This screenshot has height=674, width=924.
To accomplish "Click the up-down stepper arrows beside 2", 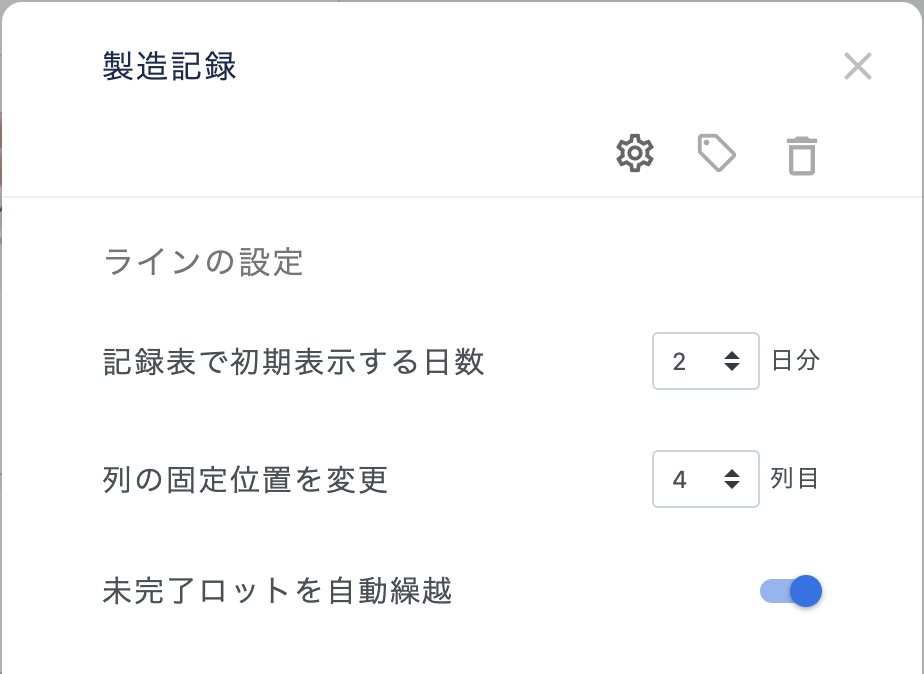I will pos(731,361).
